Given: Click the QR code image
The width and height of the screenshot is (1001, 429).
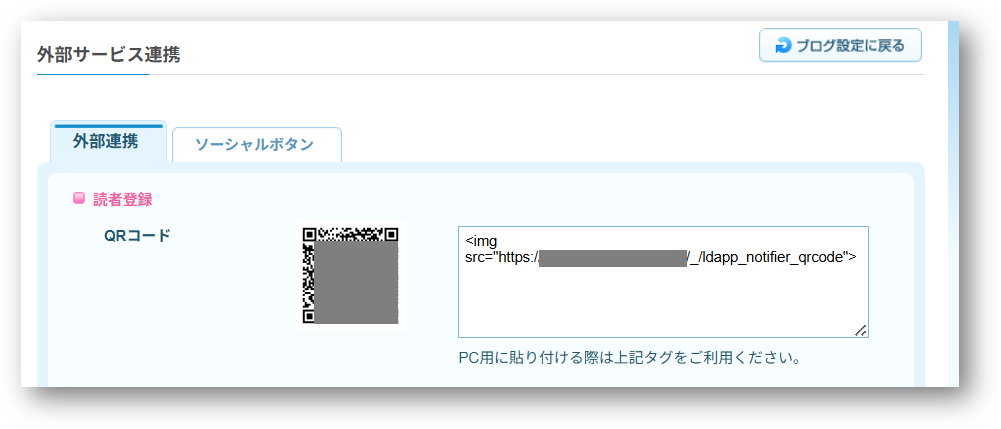Looking at the screenshot, I should click(350, 275).
